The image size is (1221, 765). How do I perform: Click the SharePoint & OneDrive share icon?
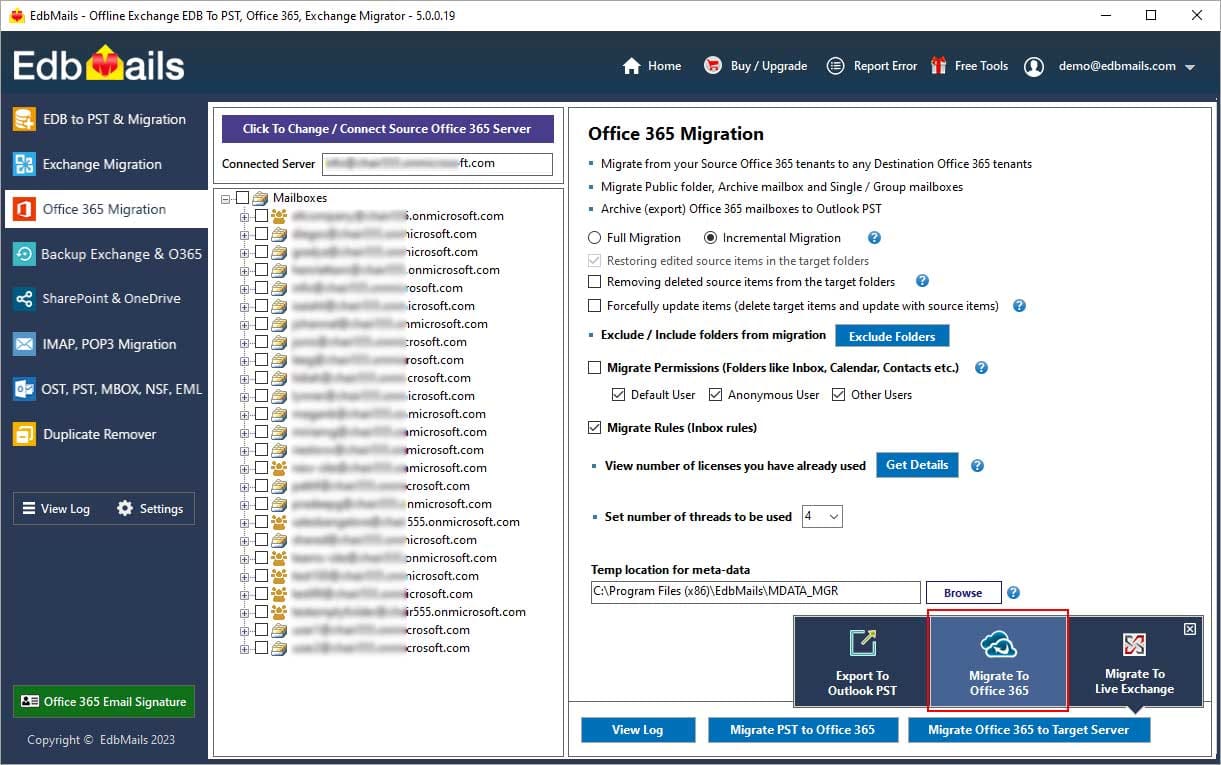24,299
